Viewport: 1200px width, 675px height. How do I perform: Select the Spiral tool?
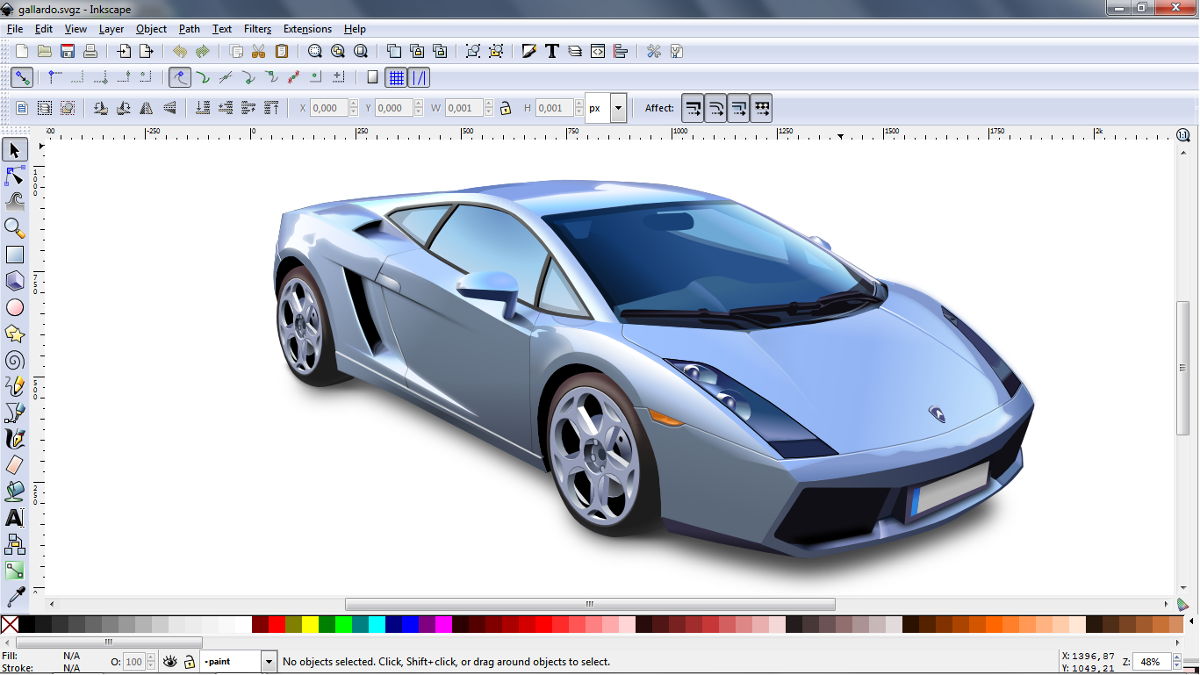(x=14, y=360)
